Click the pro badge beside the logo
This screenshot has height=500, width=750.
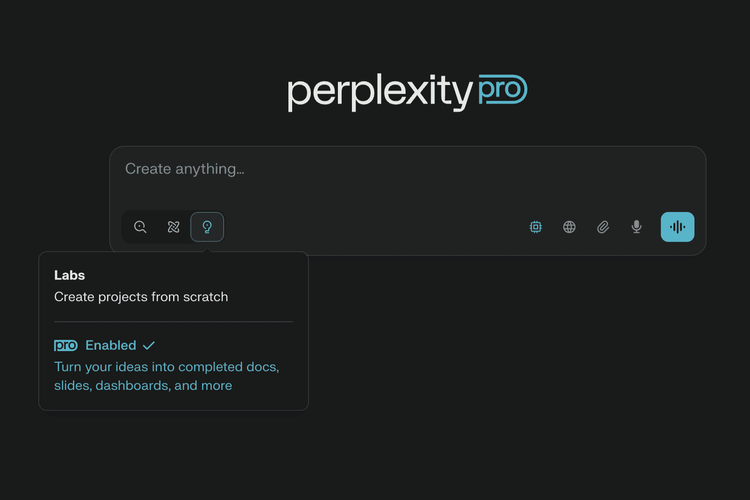click(x=502, y=91)
